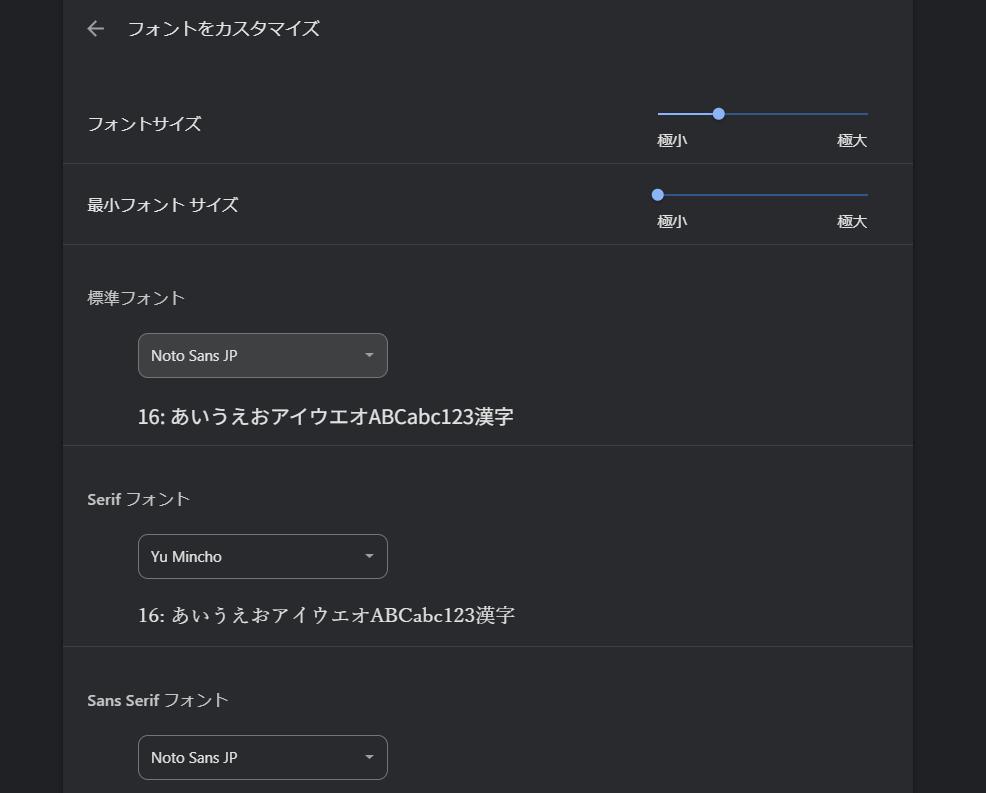Screen dimensions: 986x793
Task: Click 極大 beneath the minimum font size slider
Action: tap(851, 221)
